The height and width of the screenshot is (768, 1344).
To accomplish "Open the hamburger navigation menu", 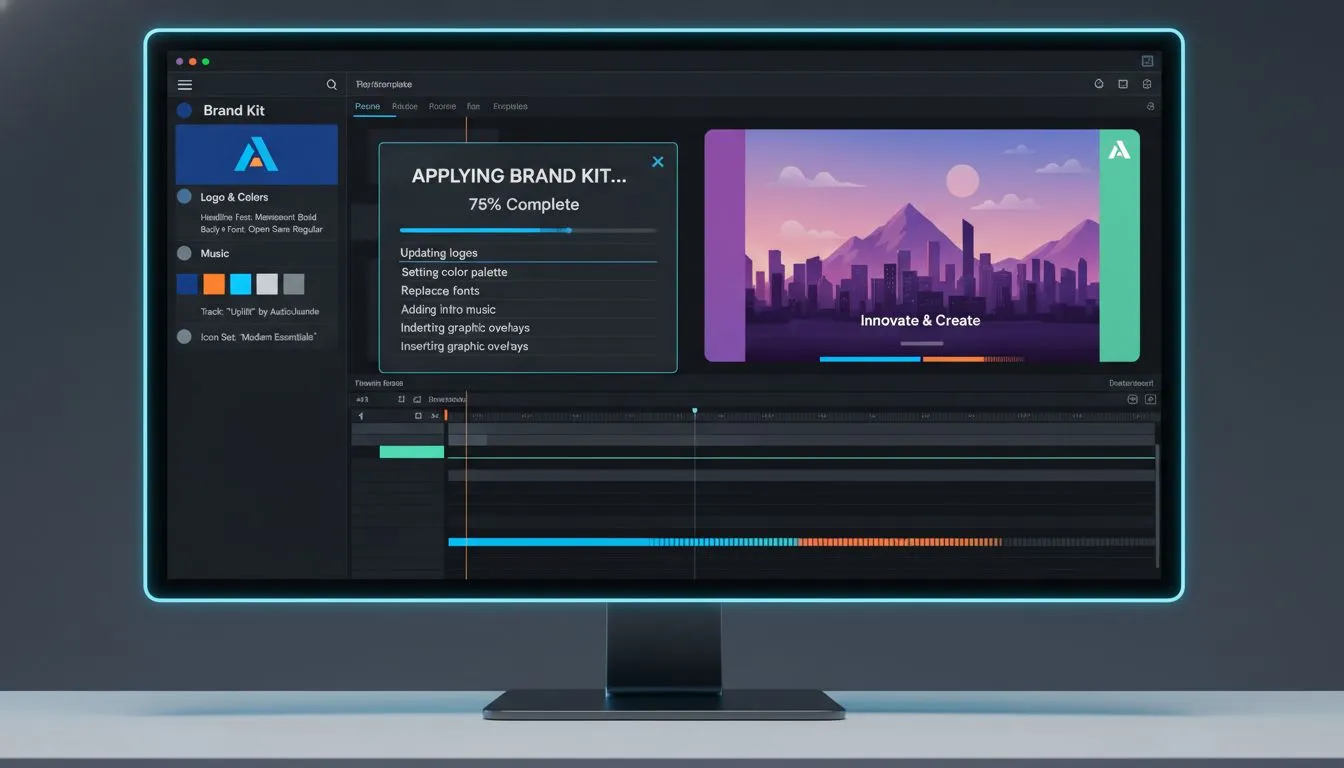I will point(184,84).
